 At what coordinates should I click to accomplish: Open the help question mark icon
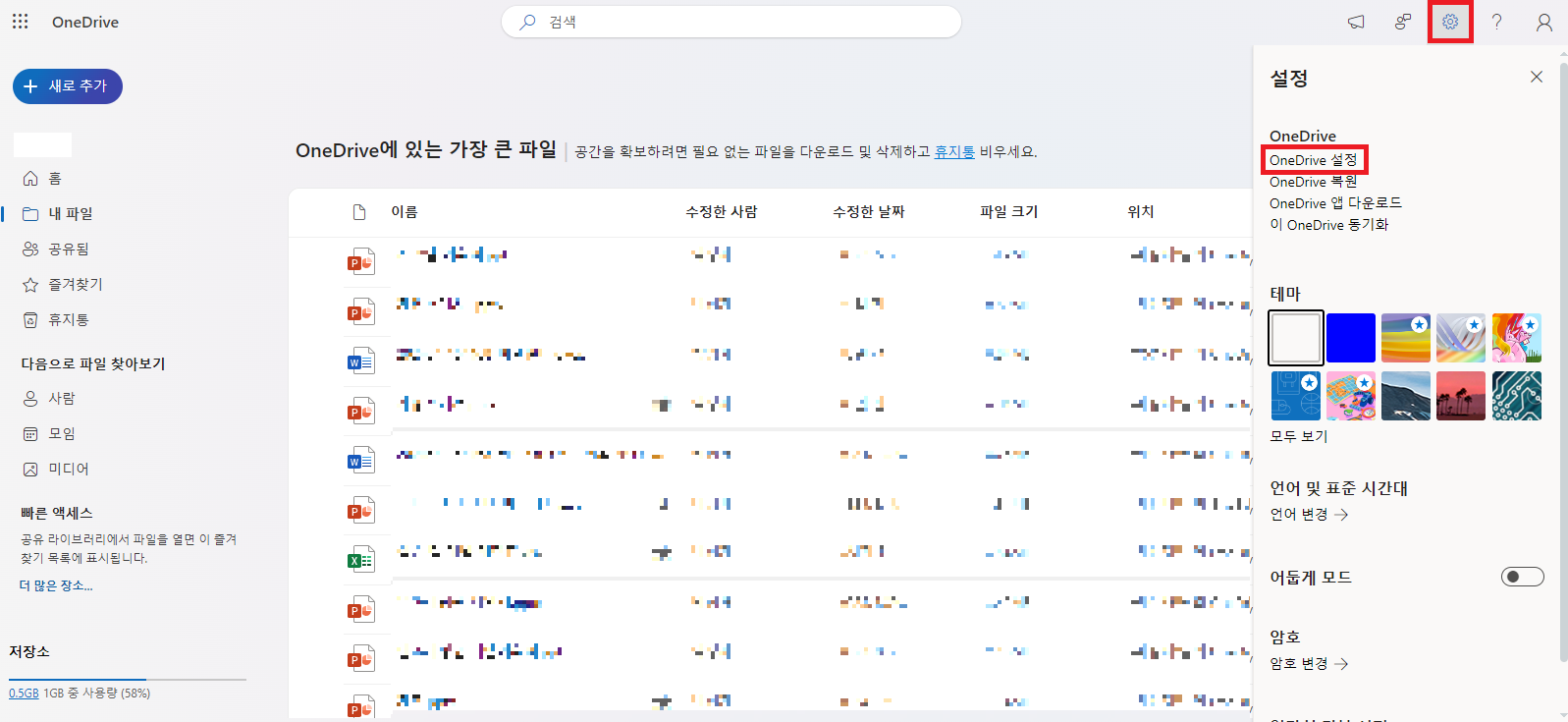click(x=1496, y=22)
